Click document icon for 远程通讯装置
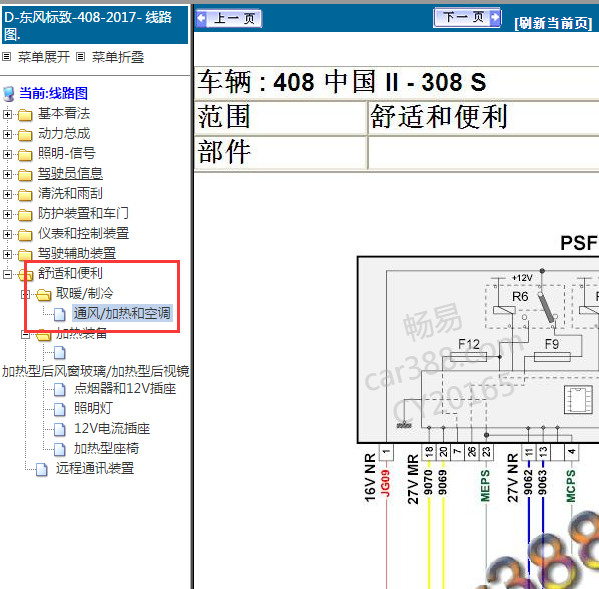The image size is (599, 589). click(42, 469)
